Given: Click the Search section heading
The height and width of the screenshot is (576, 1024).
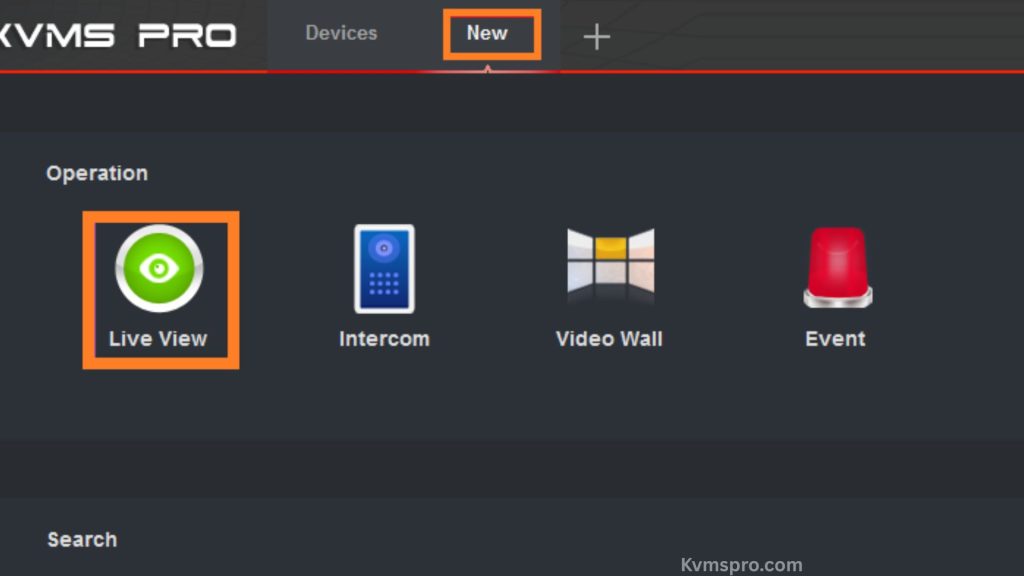Looking at the screenshot, I should (81, 539).
